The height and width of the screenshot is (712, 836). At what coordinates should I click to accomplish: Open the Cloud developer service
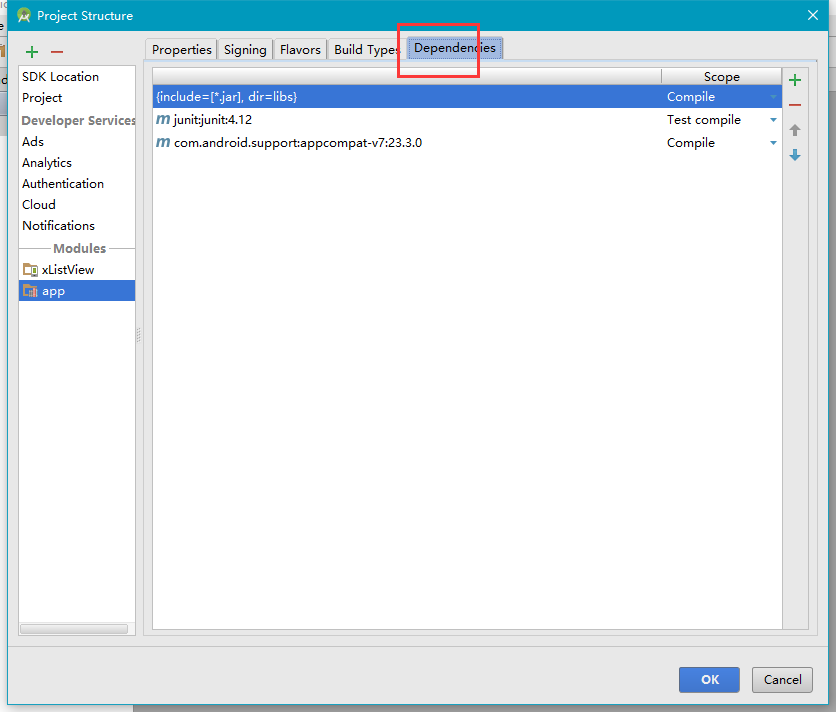(x=77, y=204)
